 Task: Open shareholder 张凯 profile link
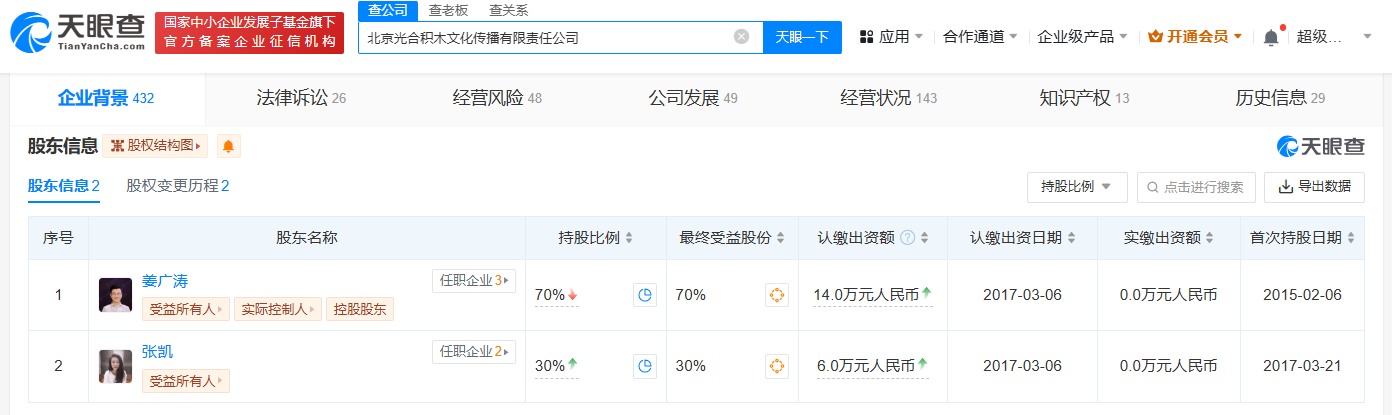coord(157,352)
